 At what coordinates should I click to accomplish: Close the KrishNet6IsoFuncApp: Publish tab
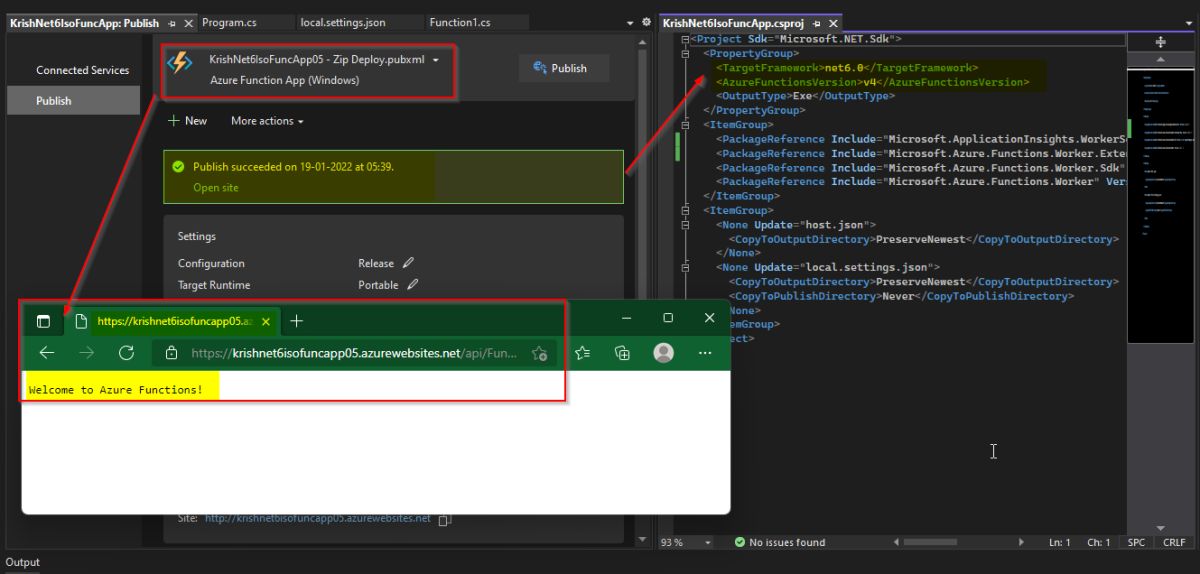point(188,23)
